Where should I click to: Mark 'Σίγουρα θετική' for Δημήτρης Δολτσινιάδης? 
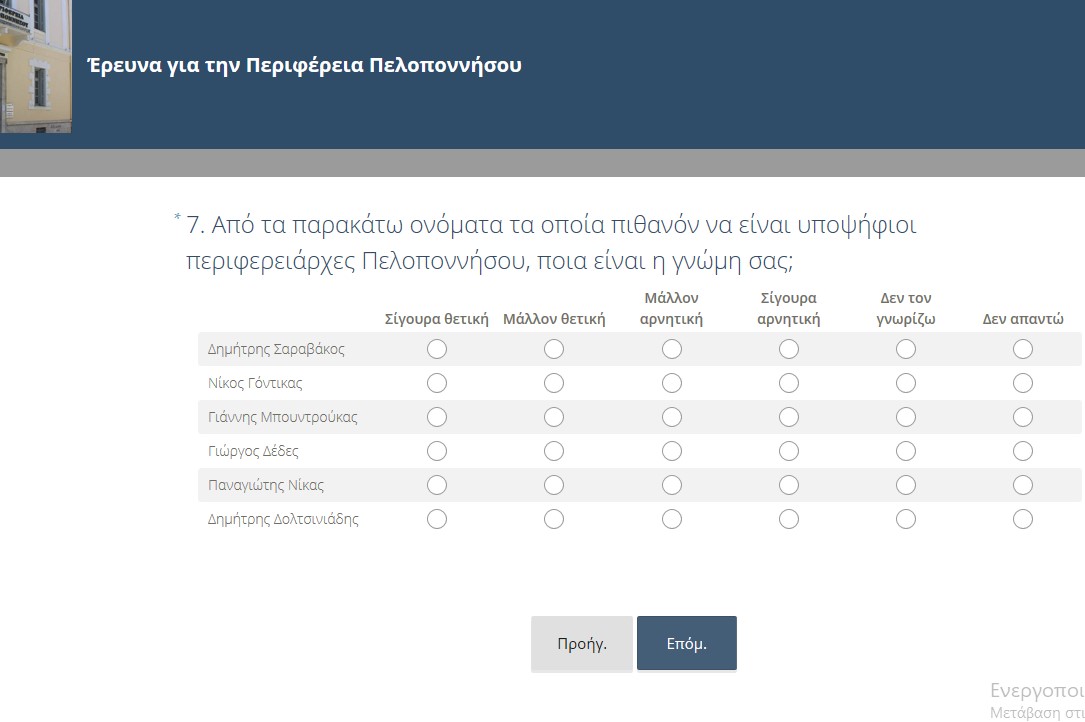pyautogui.click(x=437, y=519)
